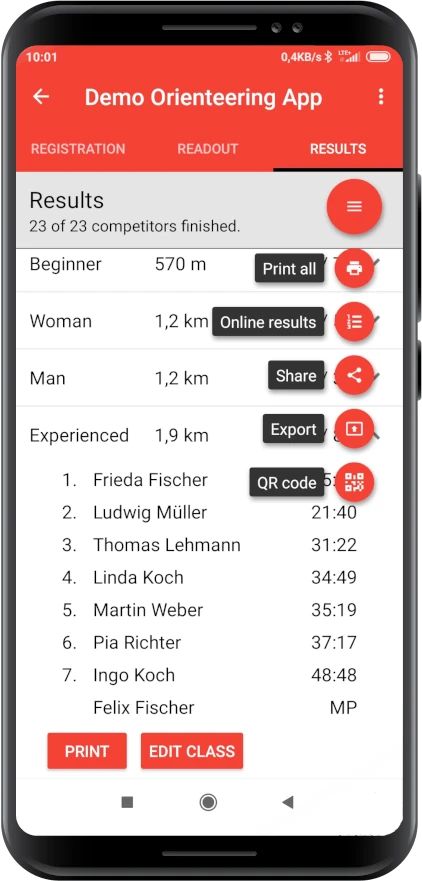
Task: Collapse the Experienced class row
Action: click(209, 435)
